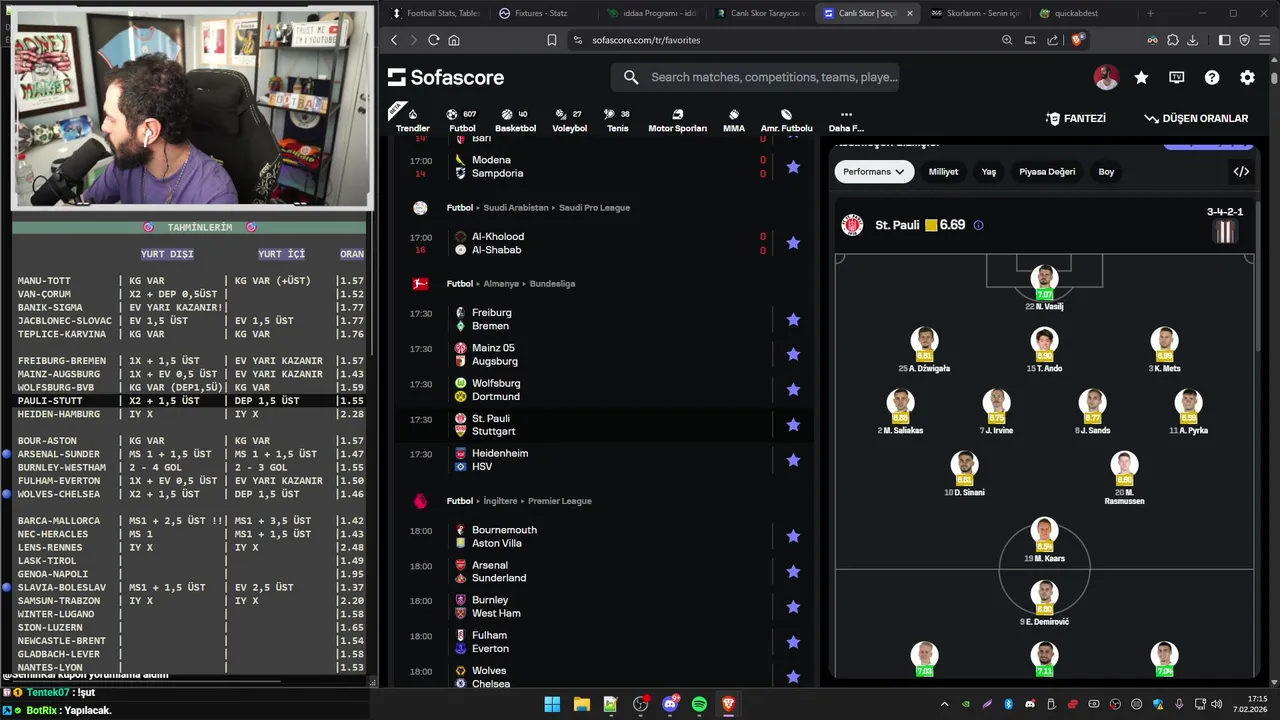This screenshot has width=1280, height=720.
Task: Select the MMA sport category
Action: (734, 120)
